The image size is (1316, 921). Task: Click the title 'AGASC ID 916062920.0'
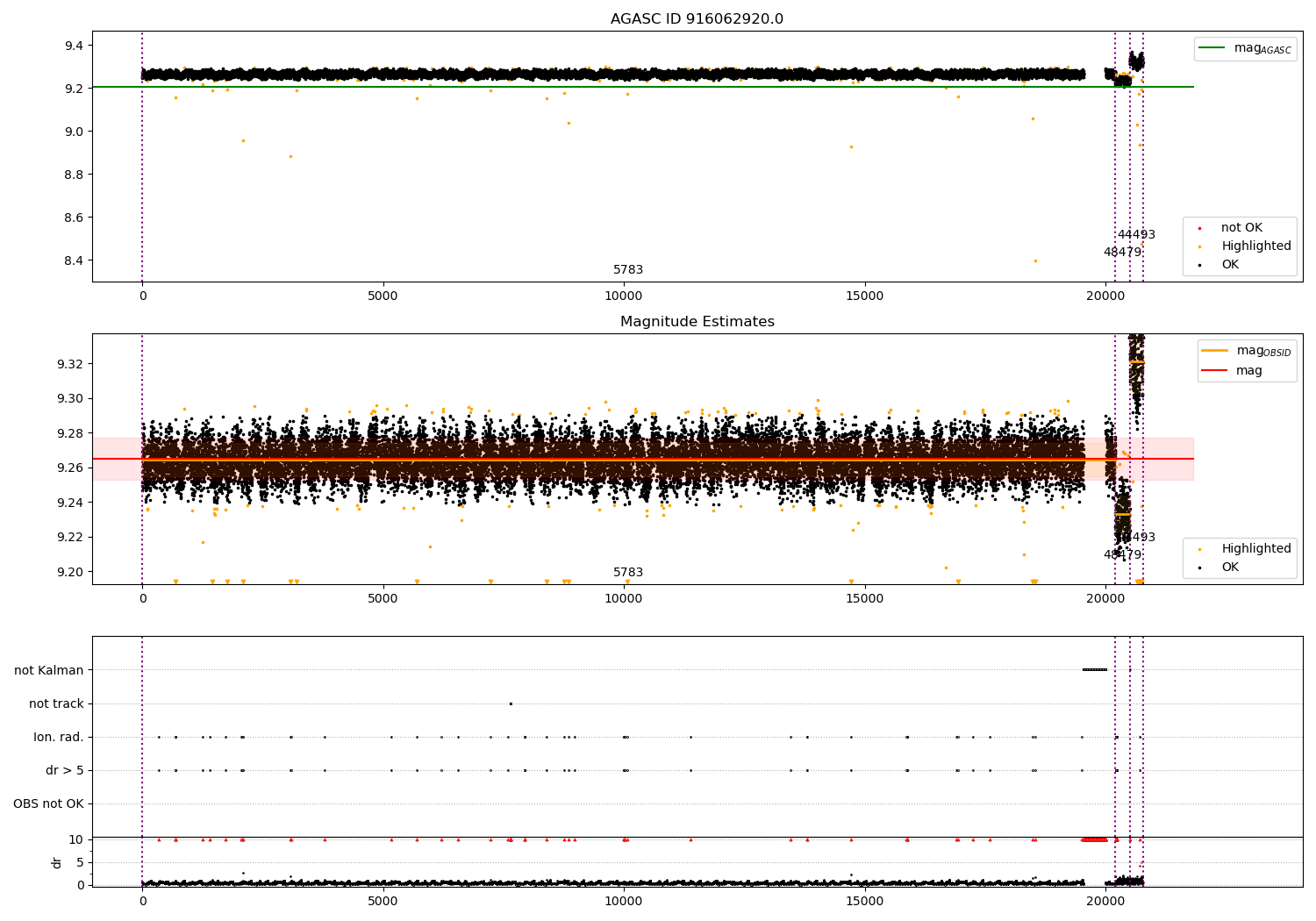tap(697, 19)
